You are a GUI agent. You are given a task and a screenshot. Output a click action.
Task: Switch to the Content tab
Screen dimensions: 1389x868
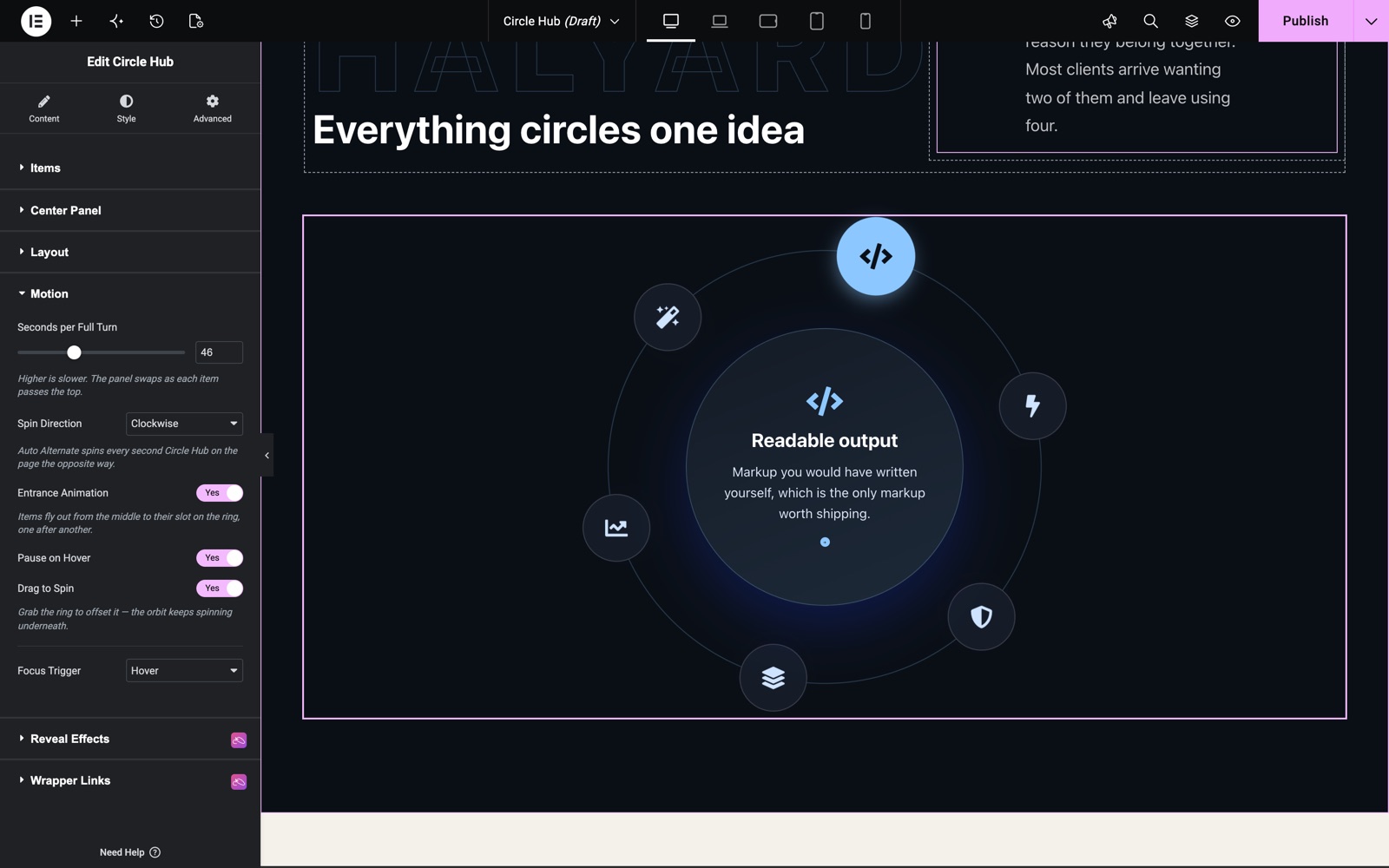(x=44, y=108)
